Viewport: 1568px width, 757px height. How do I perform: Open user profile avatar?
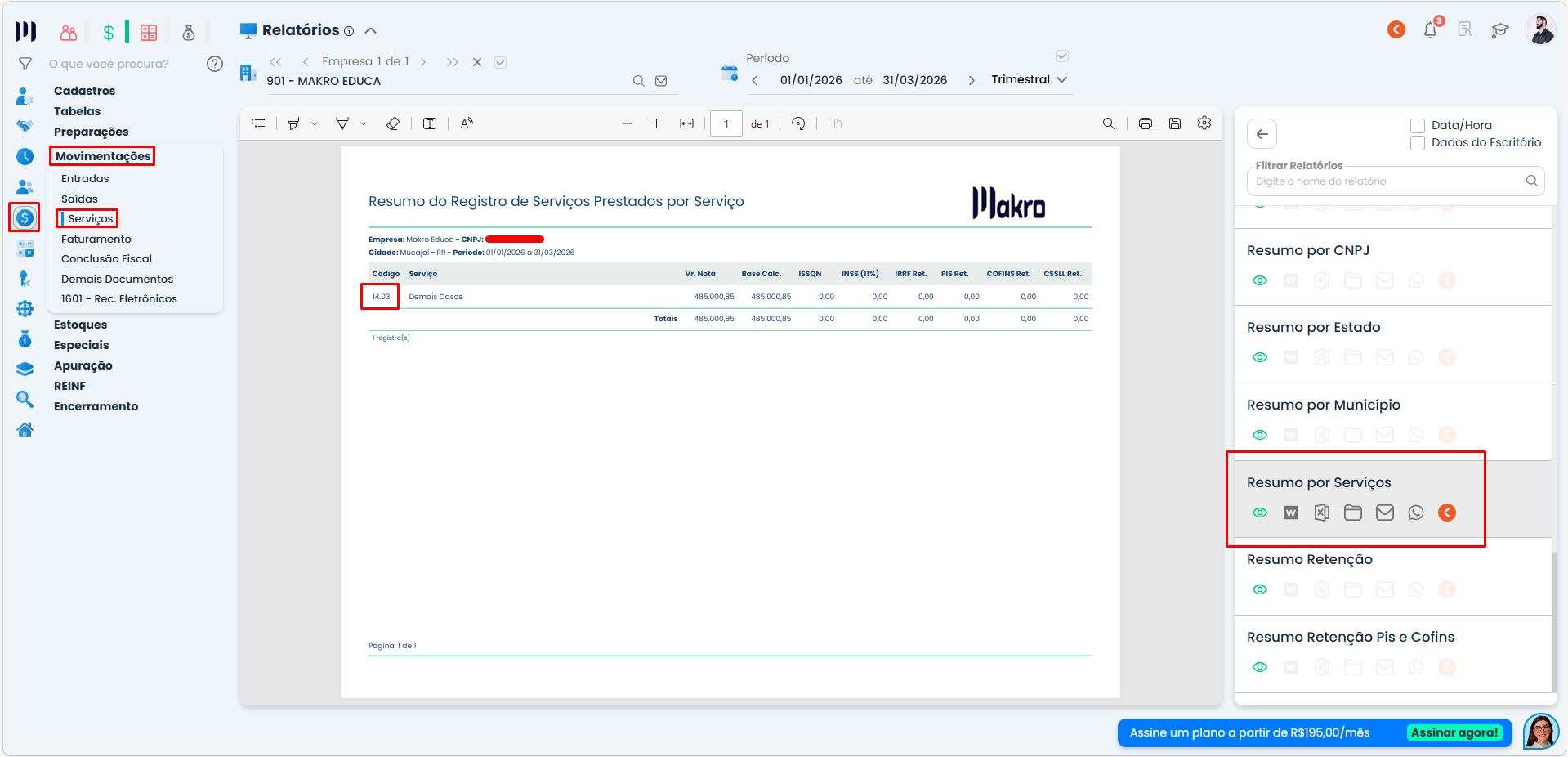tap(1541, 30)
